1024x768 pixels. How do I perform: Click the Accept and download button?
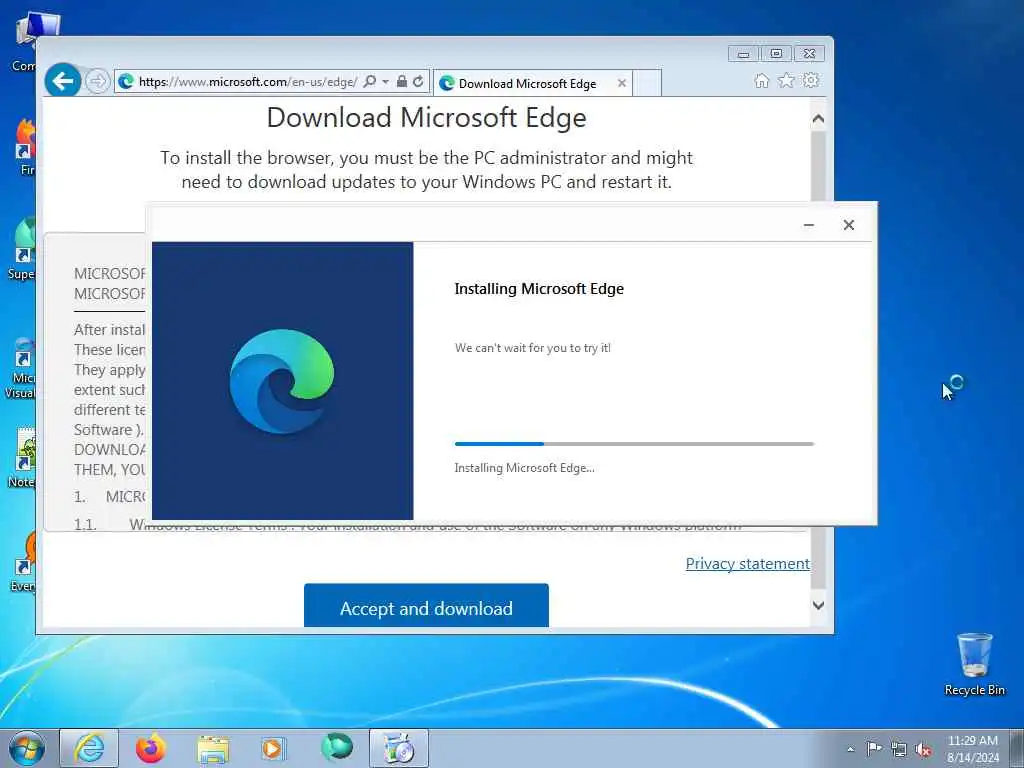click(426, 606)
